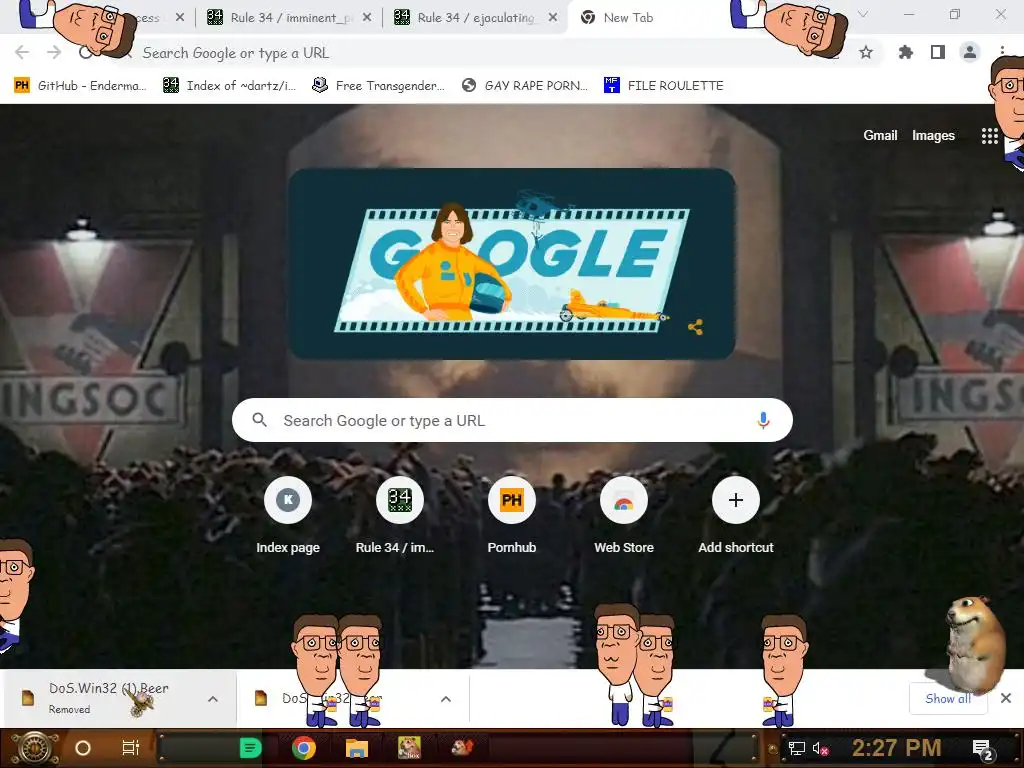Open the network tray icon
The height and width of the screenshot is (768, 1024).
click(796, 748)
